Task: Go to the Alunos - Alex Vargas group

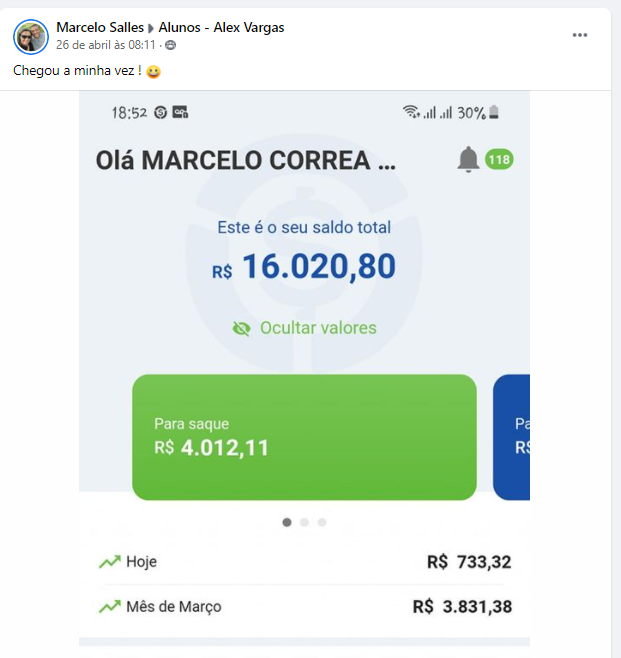Action: (221, 27)
